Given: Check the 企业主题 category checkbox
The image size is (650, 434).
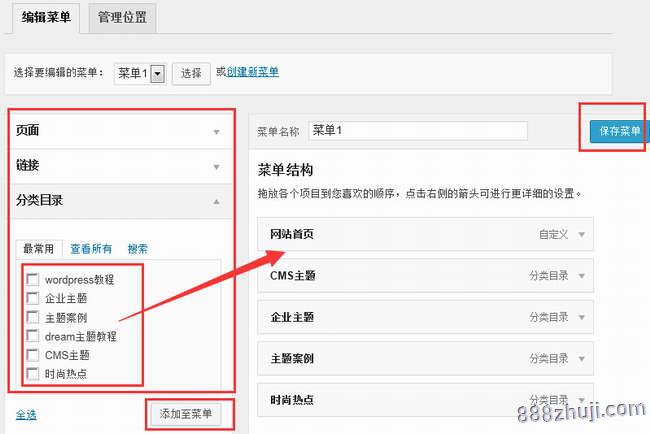Looking at the screenshot, I should click(x=33, y=298).
